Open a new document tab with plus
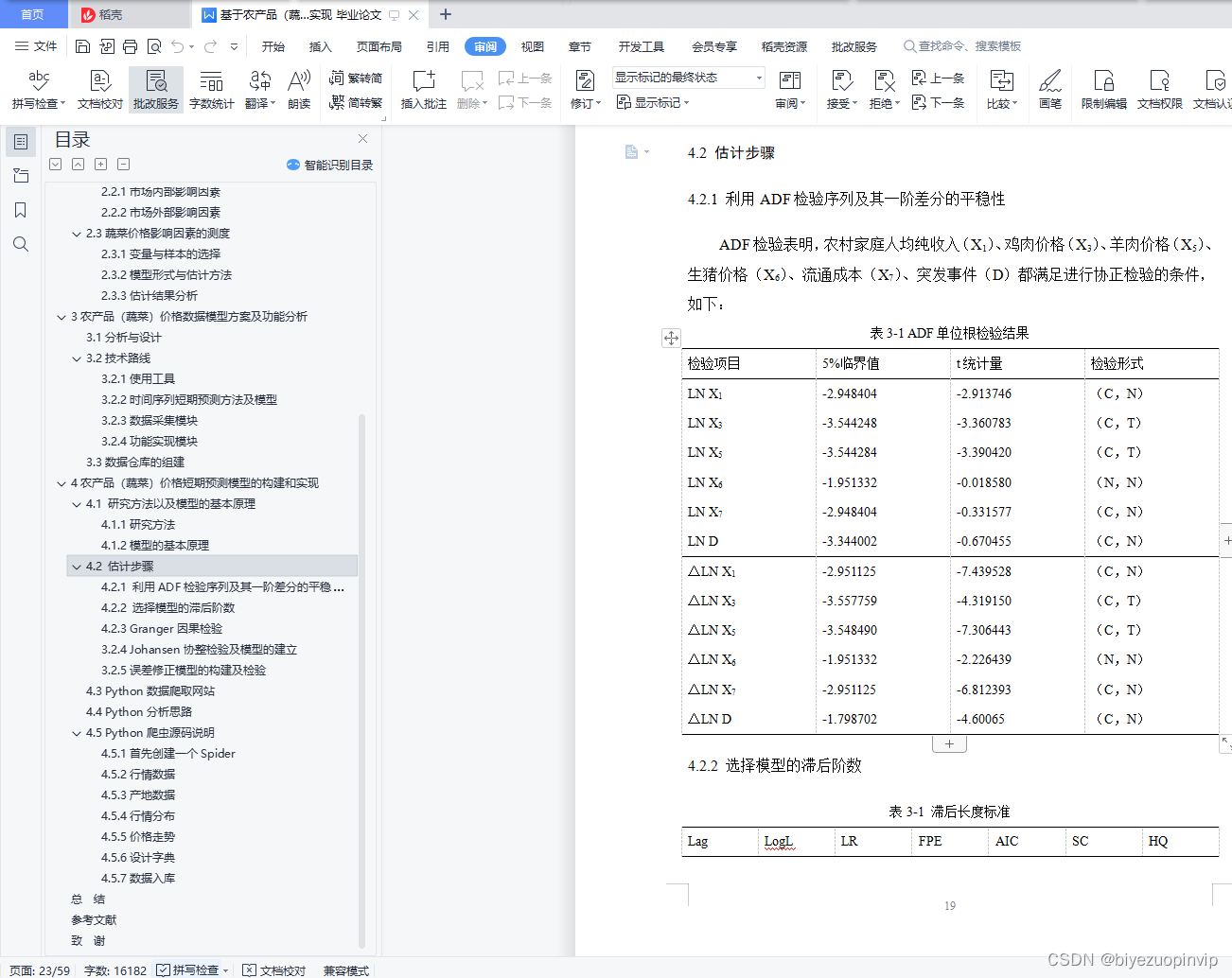1232x978 pixels. (446, 14)
